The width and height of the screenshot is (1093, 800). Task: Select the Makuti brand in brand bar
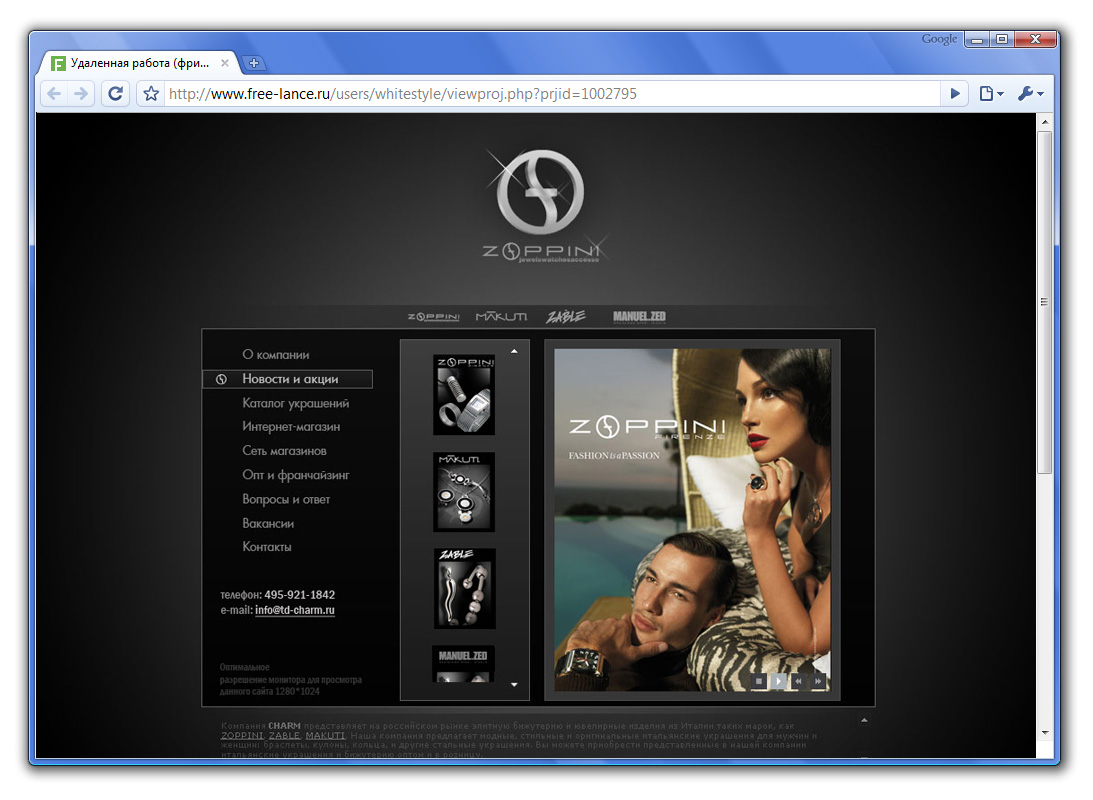click(501, 316)
